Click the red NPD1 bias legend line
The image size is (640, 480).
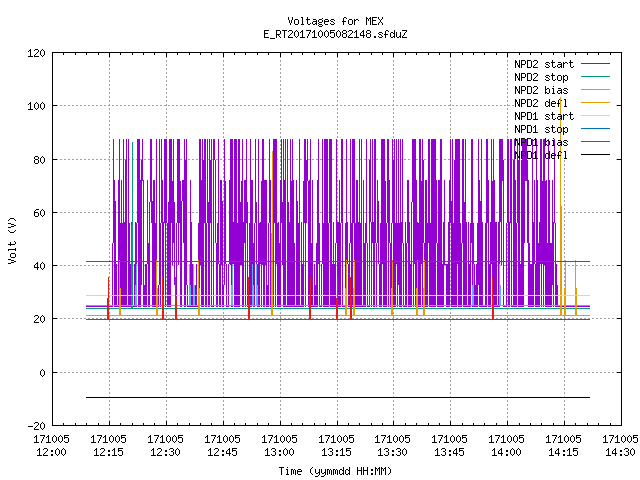[x=595, y=142]
